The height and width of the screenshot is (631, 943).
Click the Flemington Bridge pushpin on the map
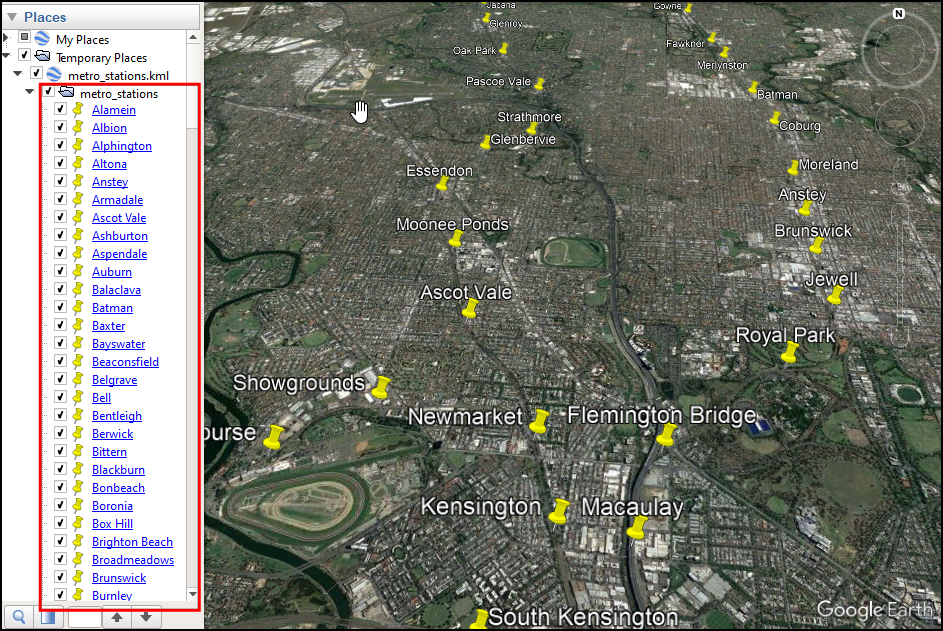pos(666,436)
